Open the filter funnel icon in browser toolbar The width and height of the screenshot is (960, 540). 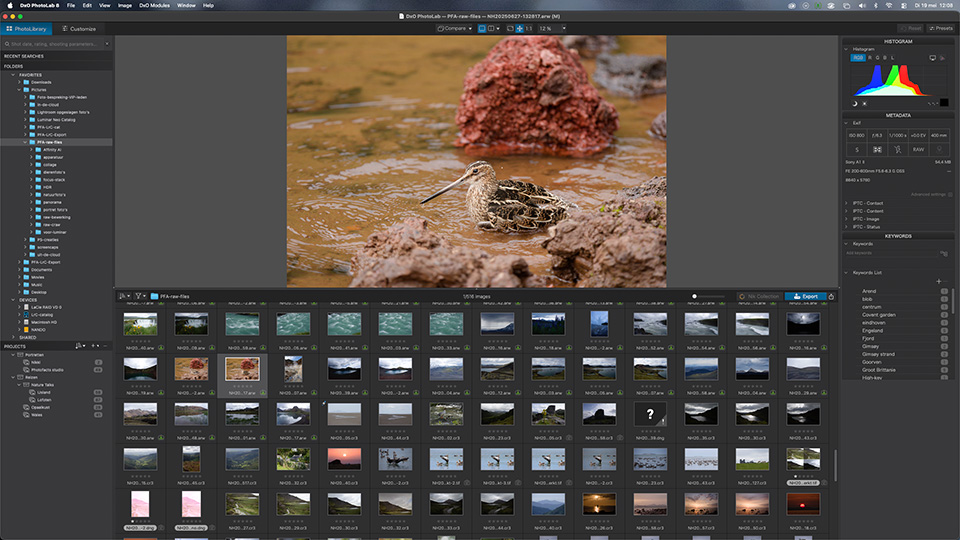coord(140,296)
